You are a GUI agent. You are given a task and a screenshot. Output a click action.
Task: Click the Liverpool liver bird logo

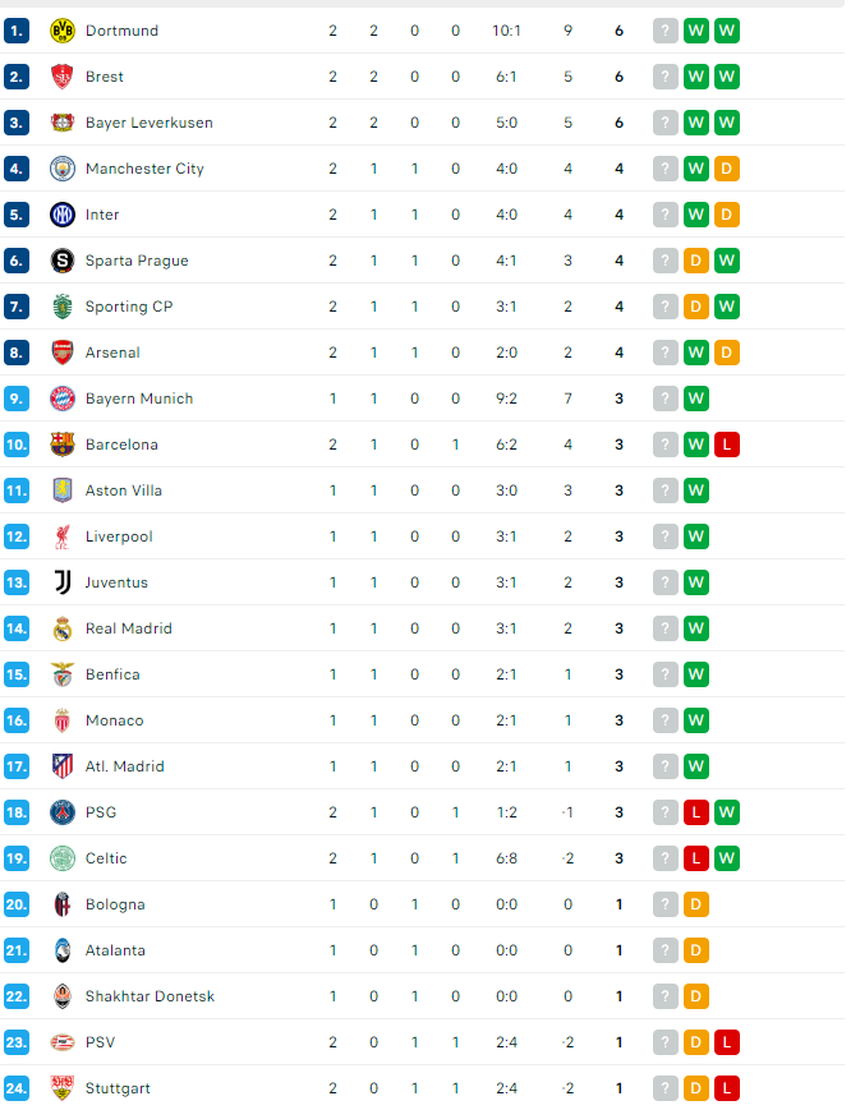point(63,536)
